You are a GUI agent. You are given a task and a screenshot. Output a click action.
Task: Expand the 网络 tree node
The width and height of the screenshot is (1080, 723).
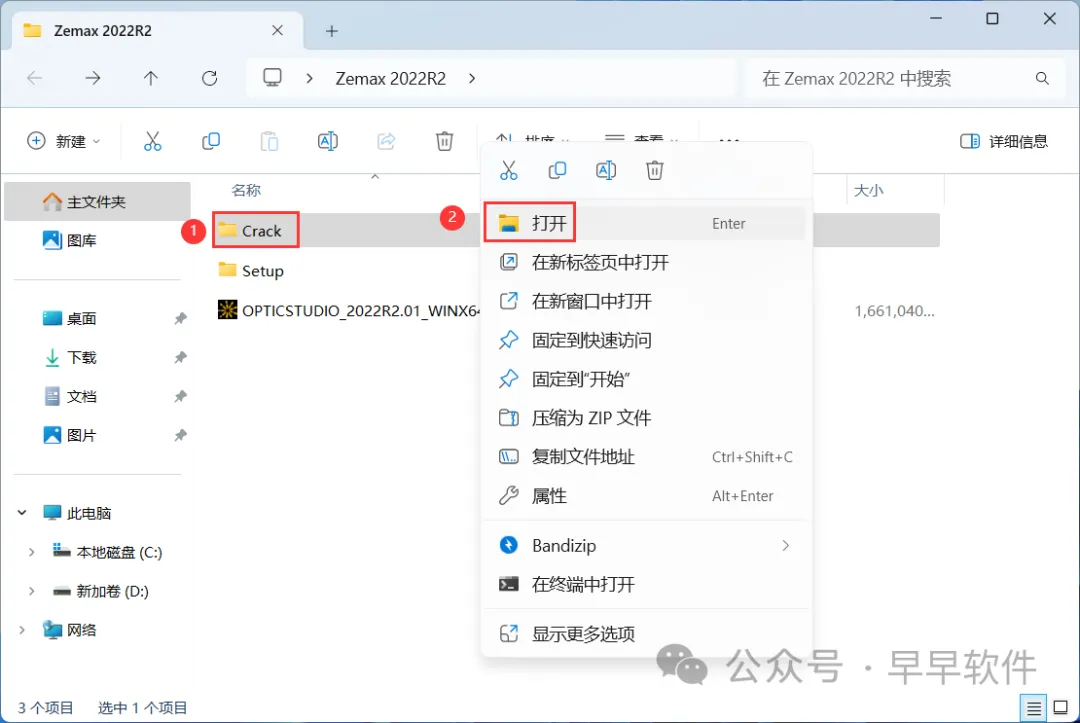(x=22, y=630)
